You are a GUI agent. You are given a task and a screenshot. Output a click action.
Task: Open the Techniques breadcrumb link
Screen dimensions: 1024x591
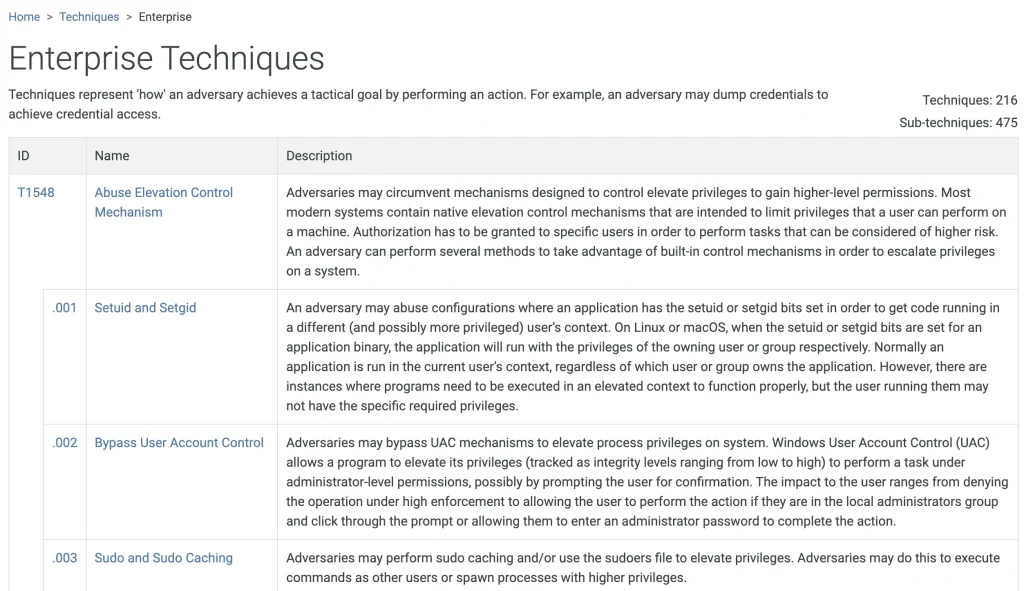point(89,17)
